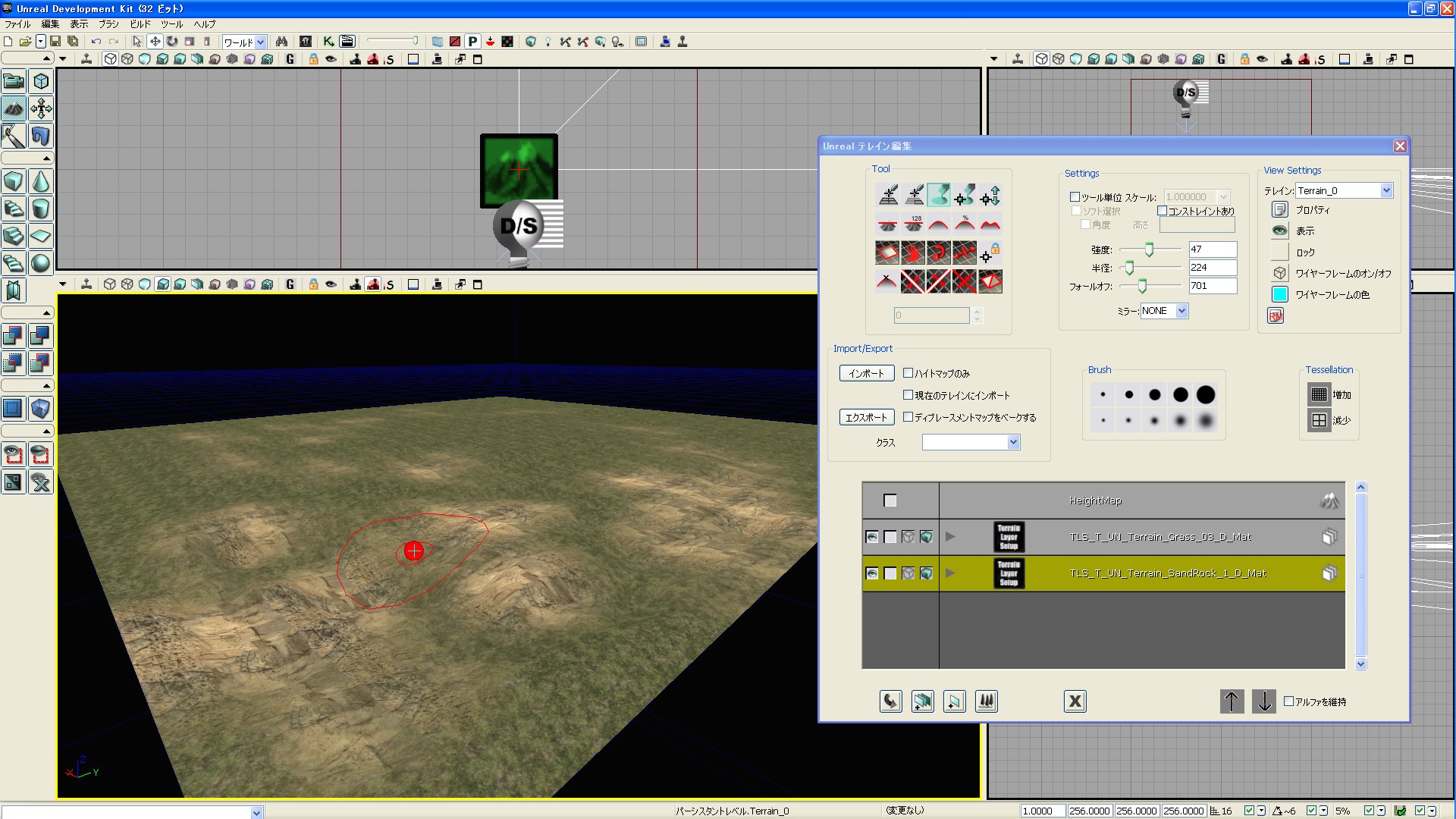Viewport: 1456px width, 819px height.
Task: Click the move layer up arrow
Action: point(1232,701)
